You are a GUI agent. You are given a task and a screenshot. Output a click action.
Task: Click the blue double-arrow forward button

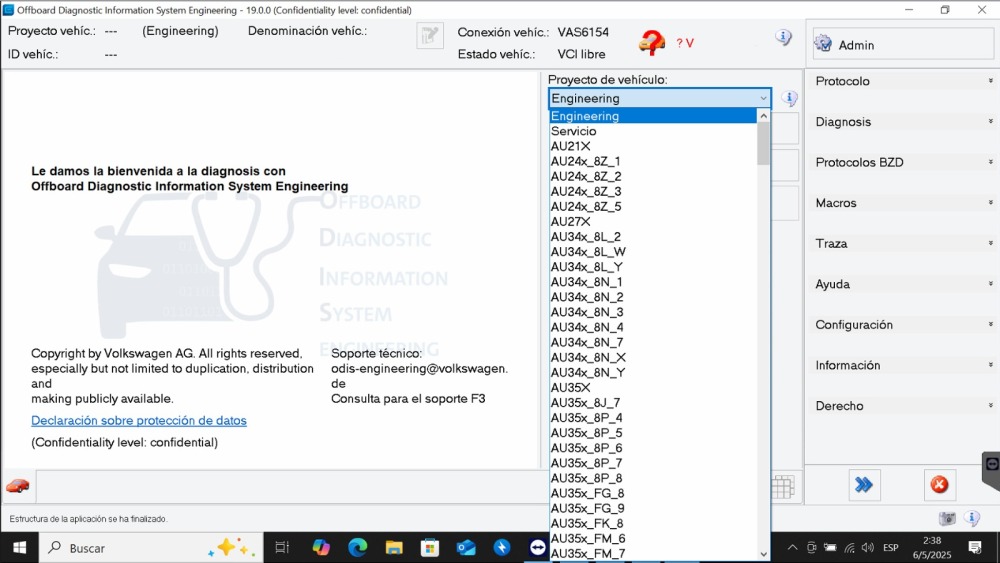point(864,485)
